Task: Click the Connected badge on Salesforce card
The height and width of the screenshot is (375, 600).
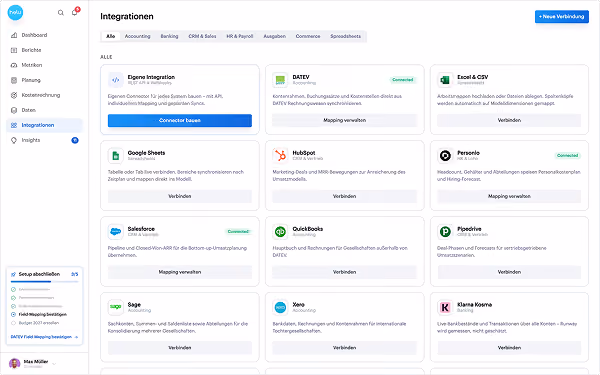Action: [238, 231]
